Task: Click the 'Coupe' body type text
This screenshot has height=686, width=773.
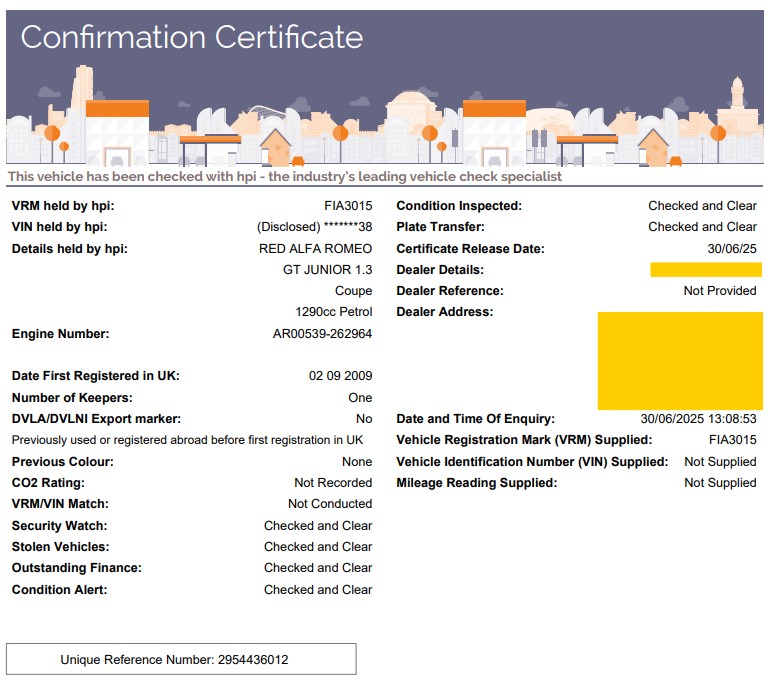Action: pyautogui.click(x=353, y=291)
